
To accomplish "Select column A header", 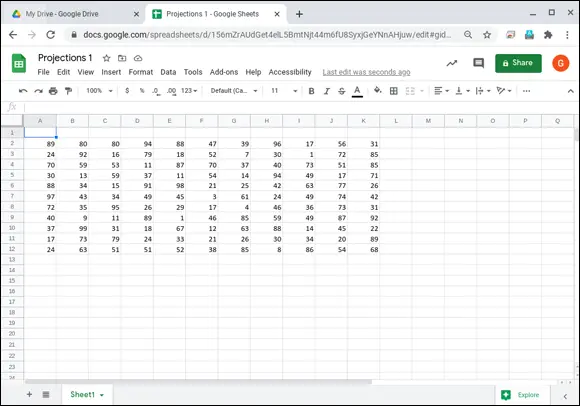I will [x=40, y=121].
